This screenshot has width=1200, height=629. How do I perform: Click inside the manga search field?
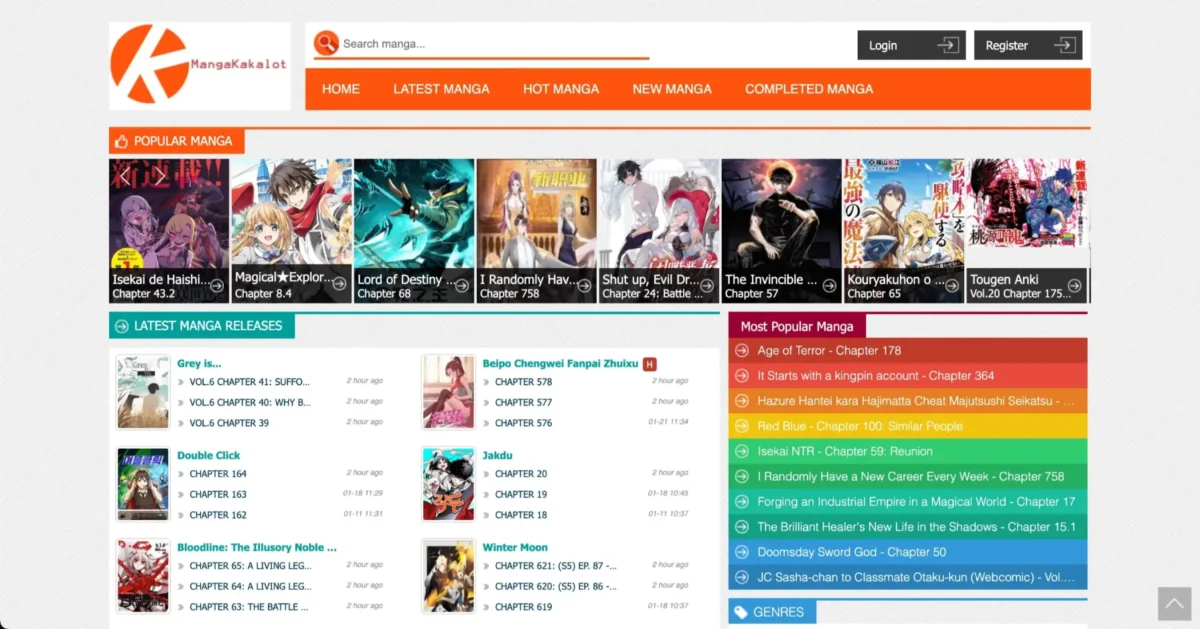[x=480, y=44]
